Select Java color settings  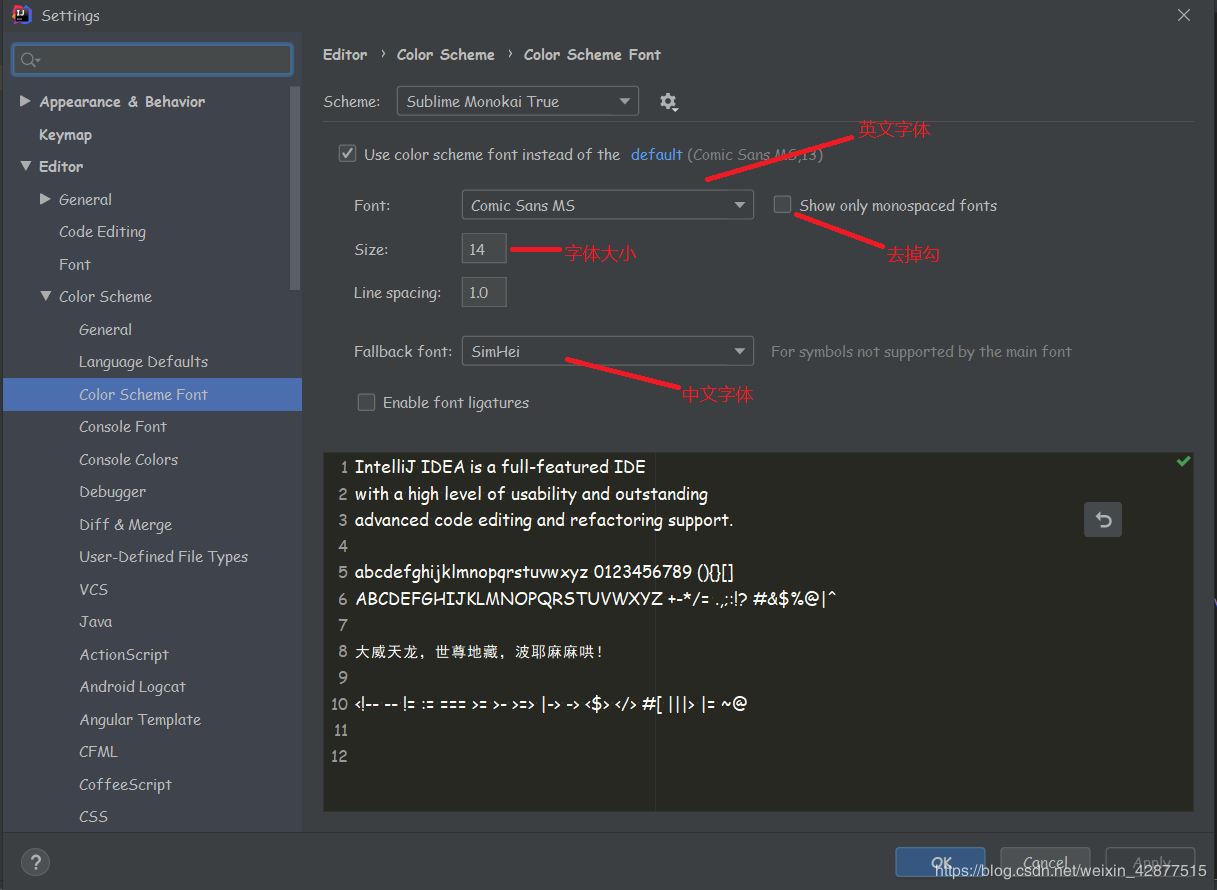click(96, 621)
